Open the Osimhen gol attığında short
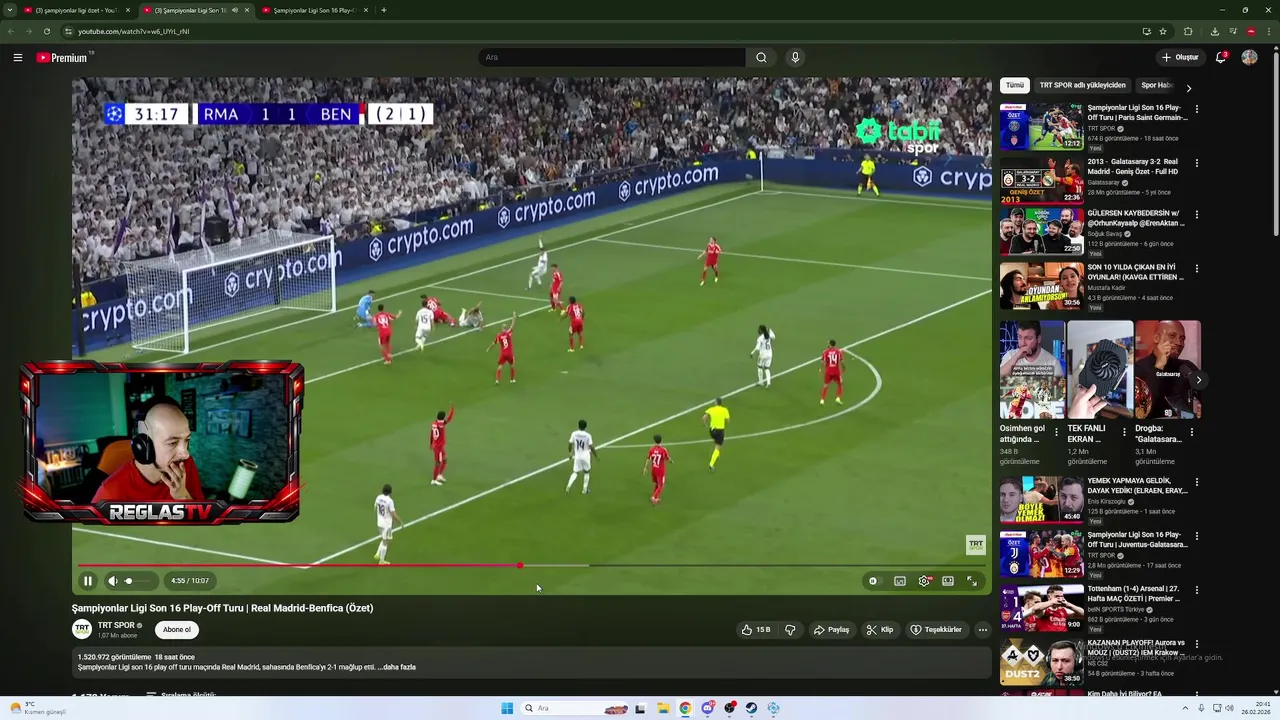Image resolution: width=1280 pixels, height=720 pixels. pyautogui.click(x=1031, y=369)
